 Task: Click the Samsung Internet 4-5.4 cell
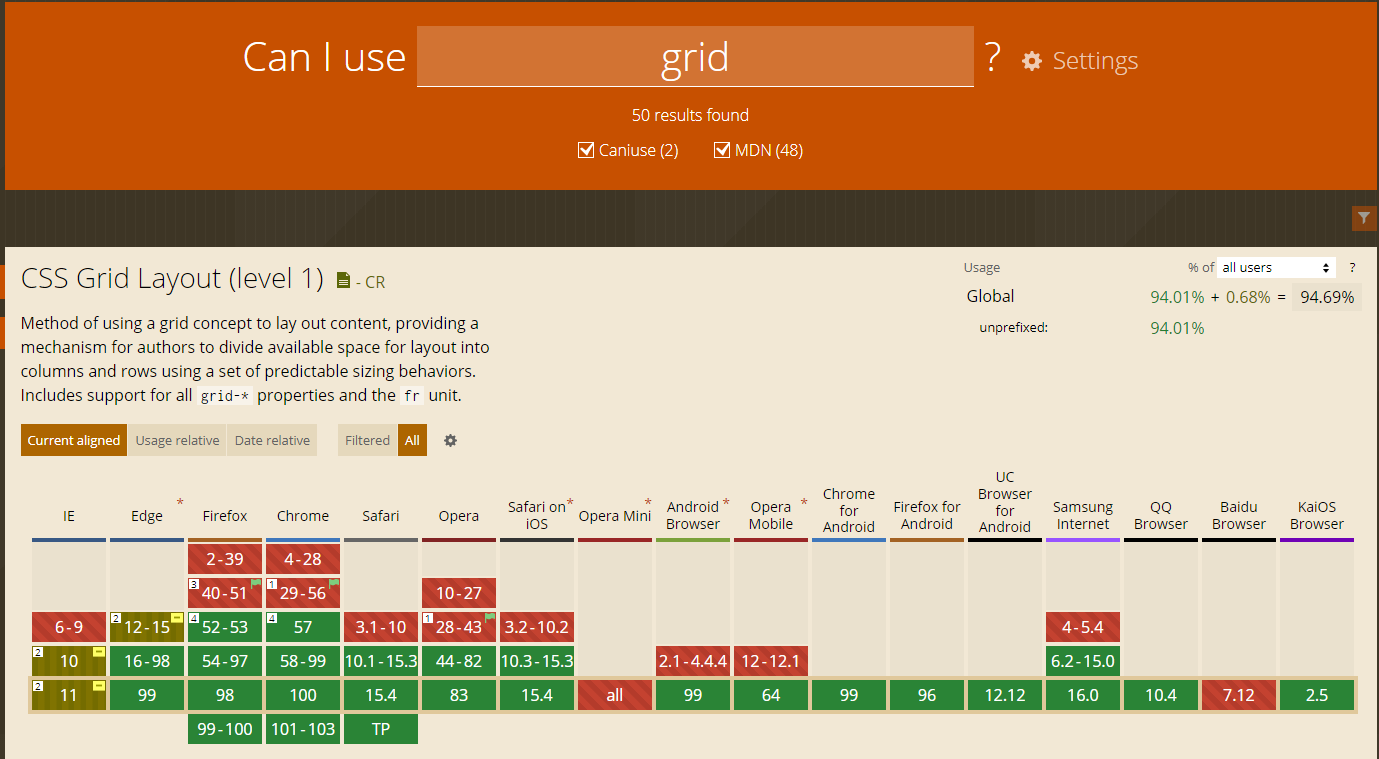(x=1083, y=627)
